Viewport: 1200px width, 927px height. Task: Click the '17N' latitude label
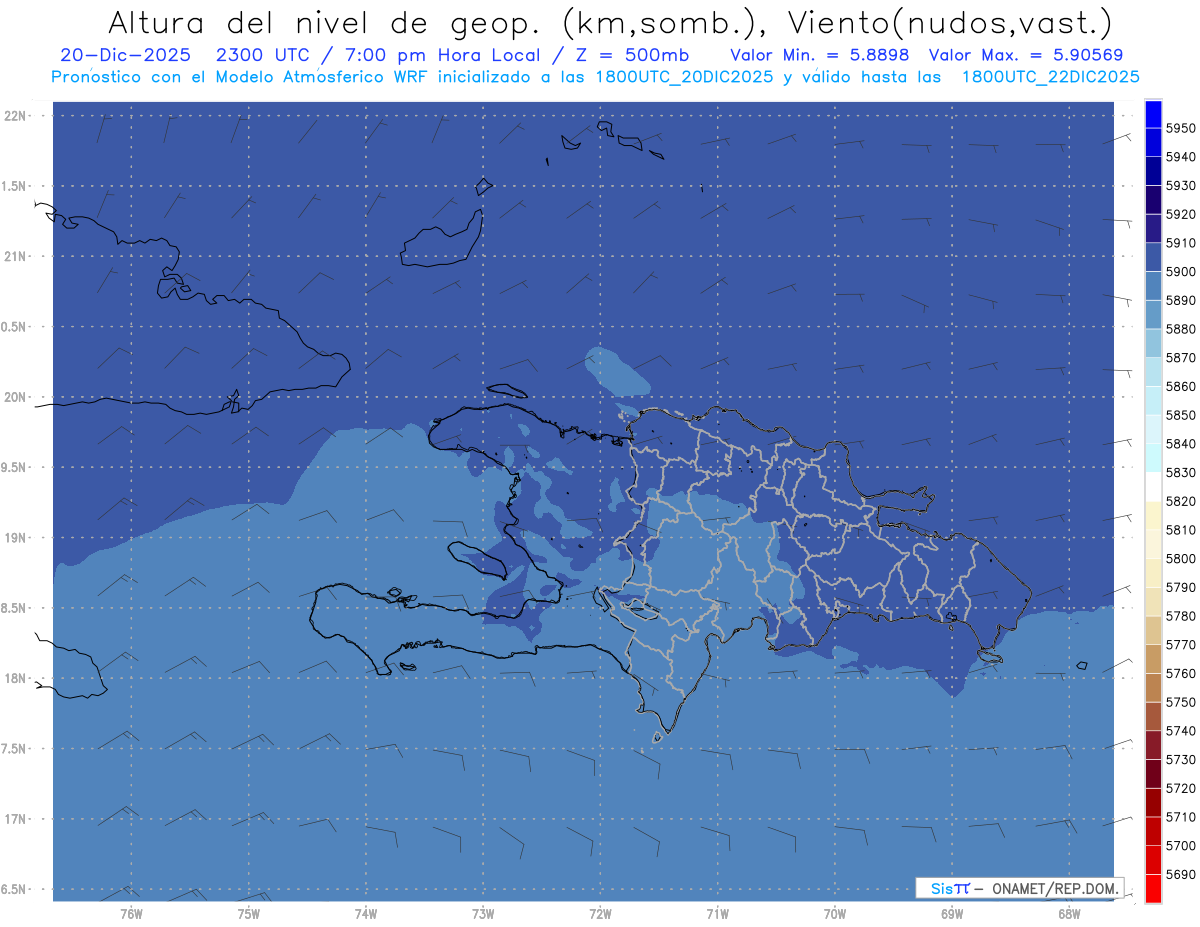[16, 819]
